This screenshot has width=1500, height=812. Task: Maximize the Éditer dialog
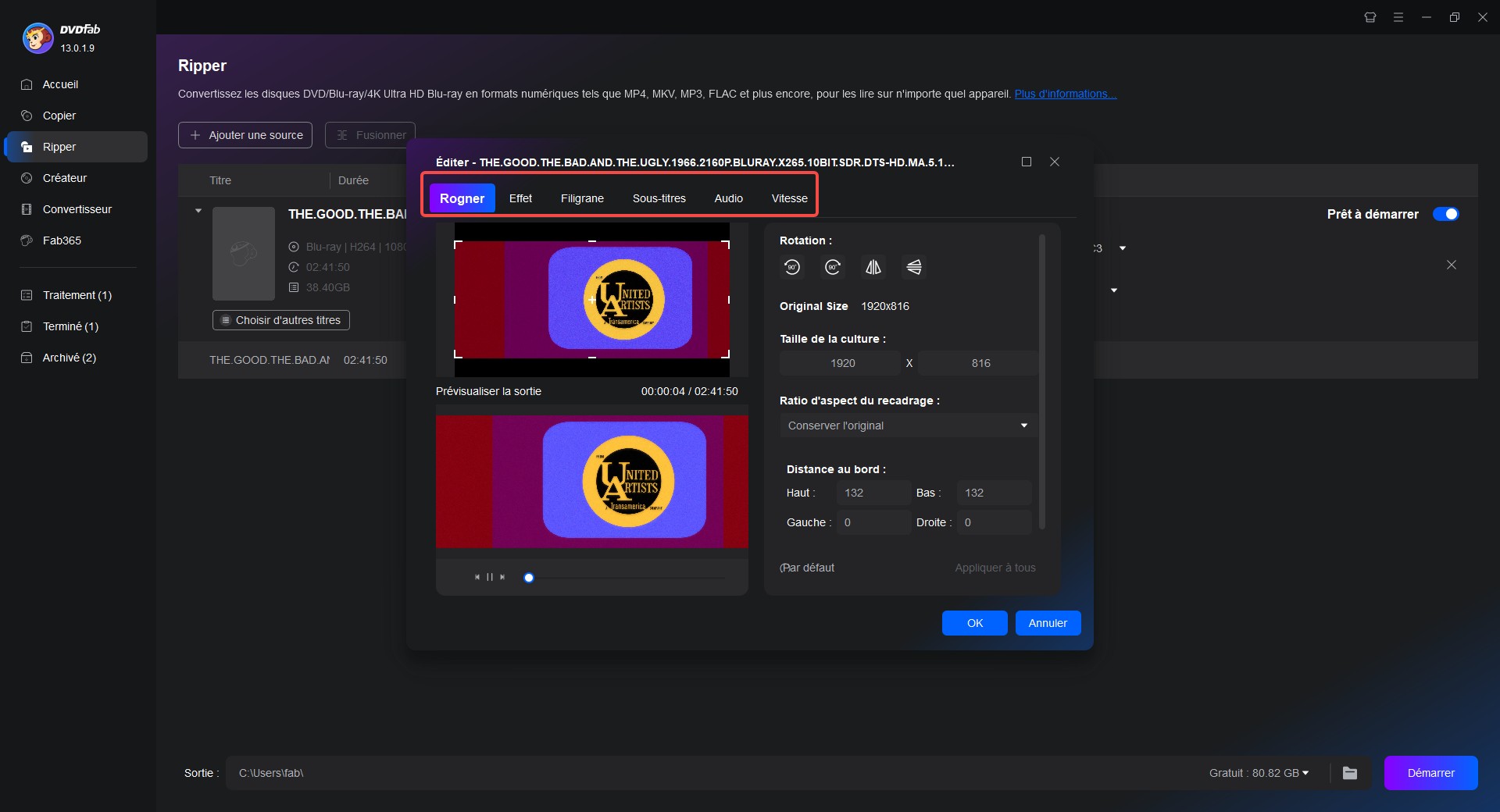[1027, 162]
